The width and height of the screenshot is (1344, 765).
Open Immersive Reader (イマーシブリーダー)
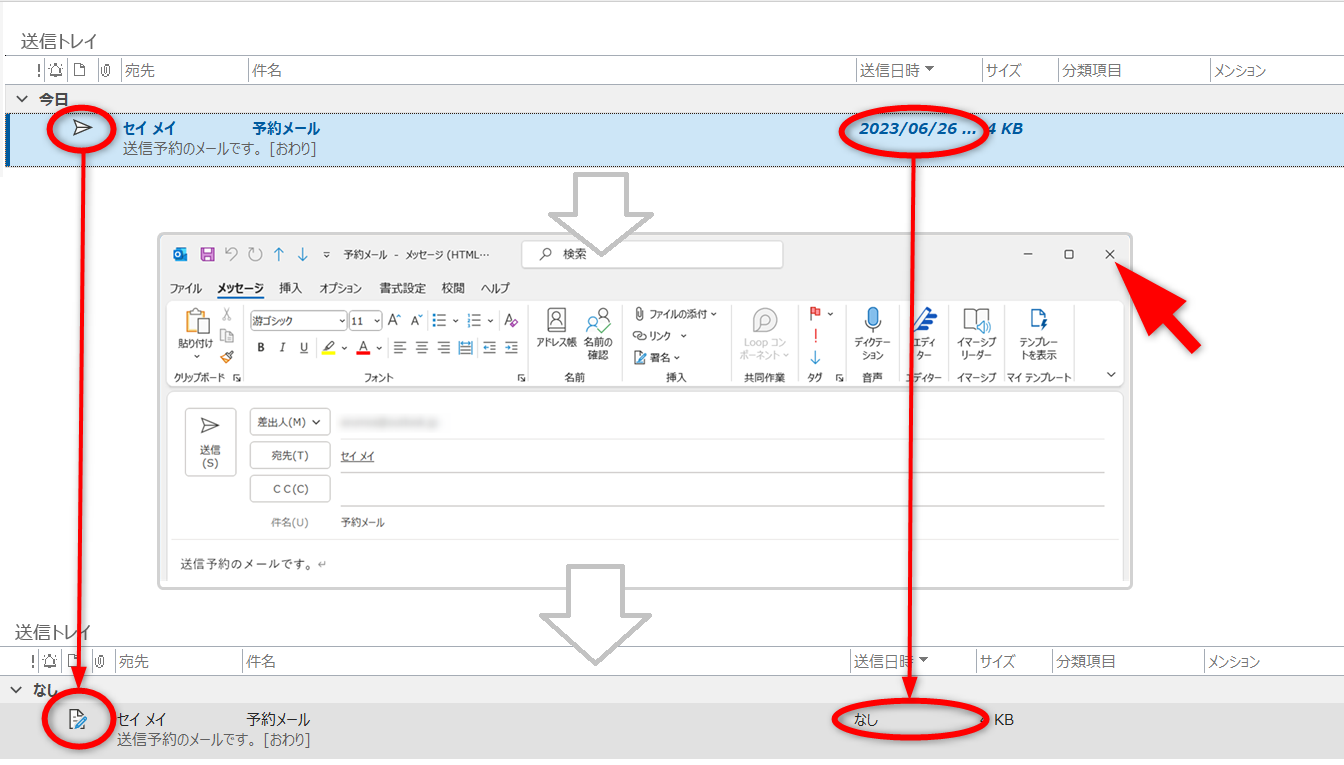pyautogui.click(x=976, y=333)
